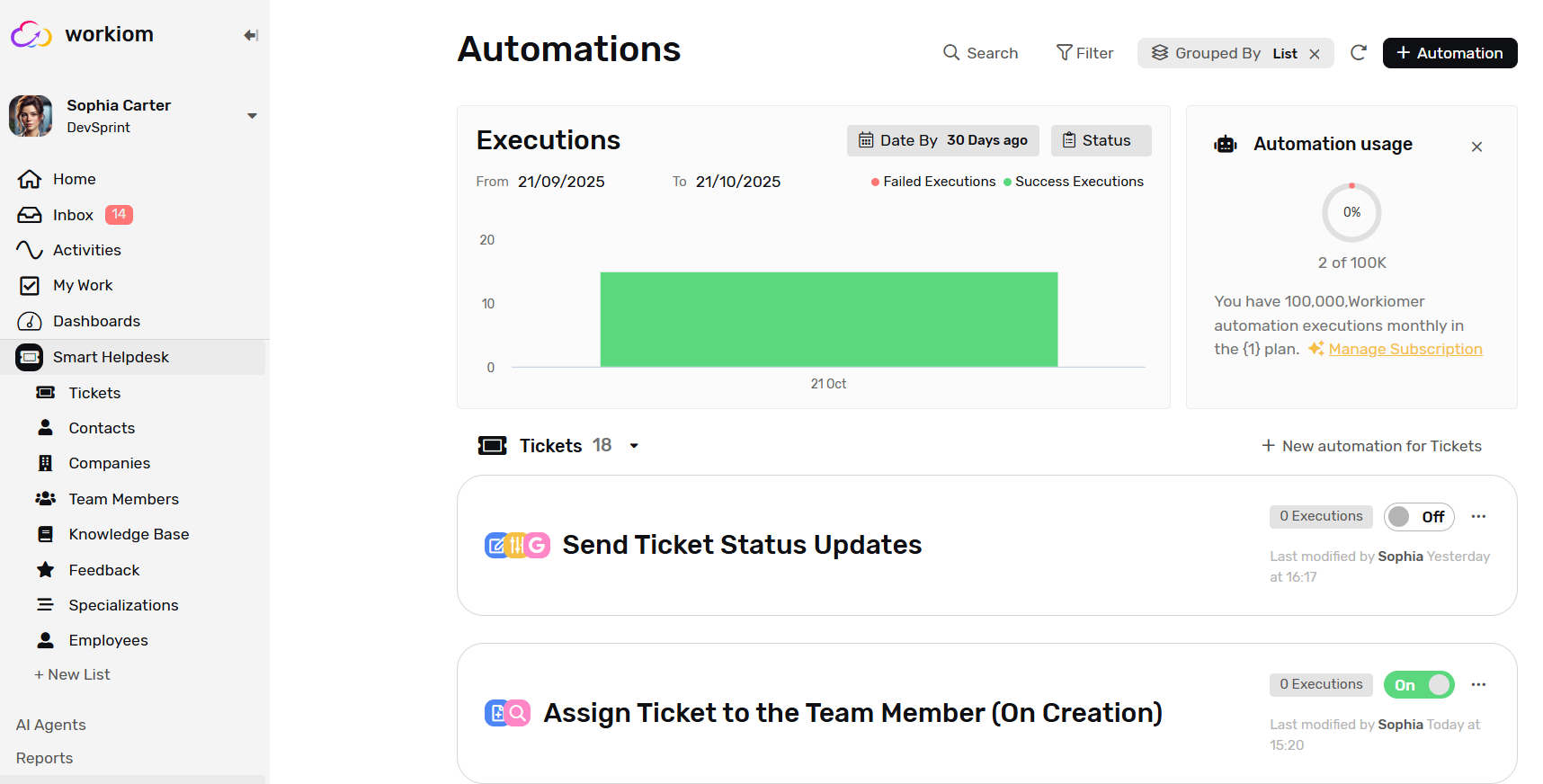Open the Filter funnel icon
Screen dimensions: 1543x784
pos(1064,53)
